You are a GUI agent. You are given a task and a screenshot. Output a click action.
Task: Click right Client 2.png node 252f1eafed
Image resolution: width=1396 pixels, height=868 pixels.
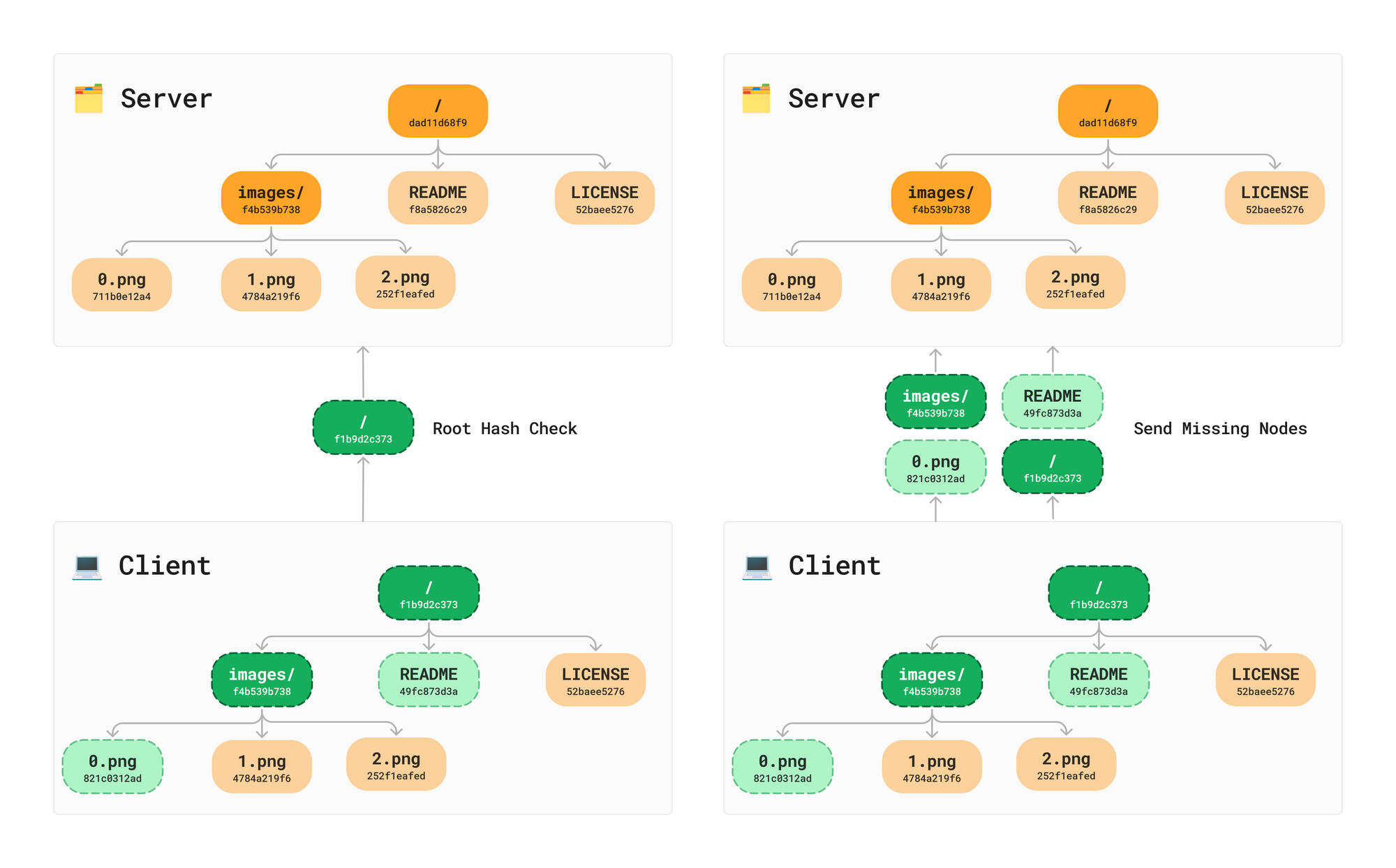click(1066, 764)
